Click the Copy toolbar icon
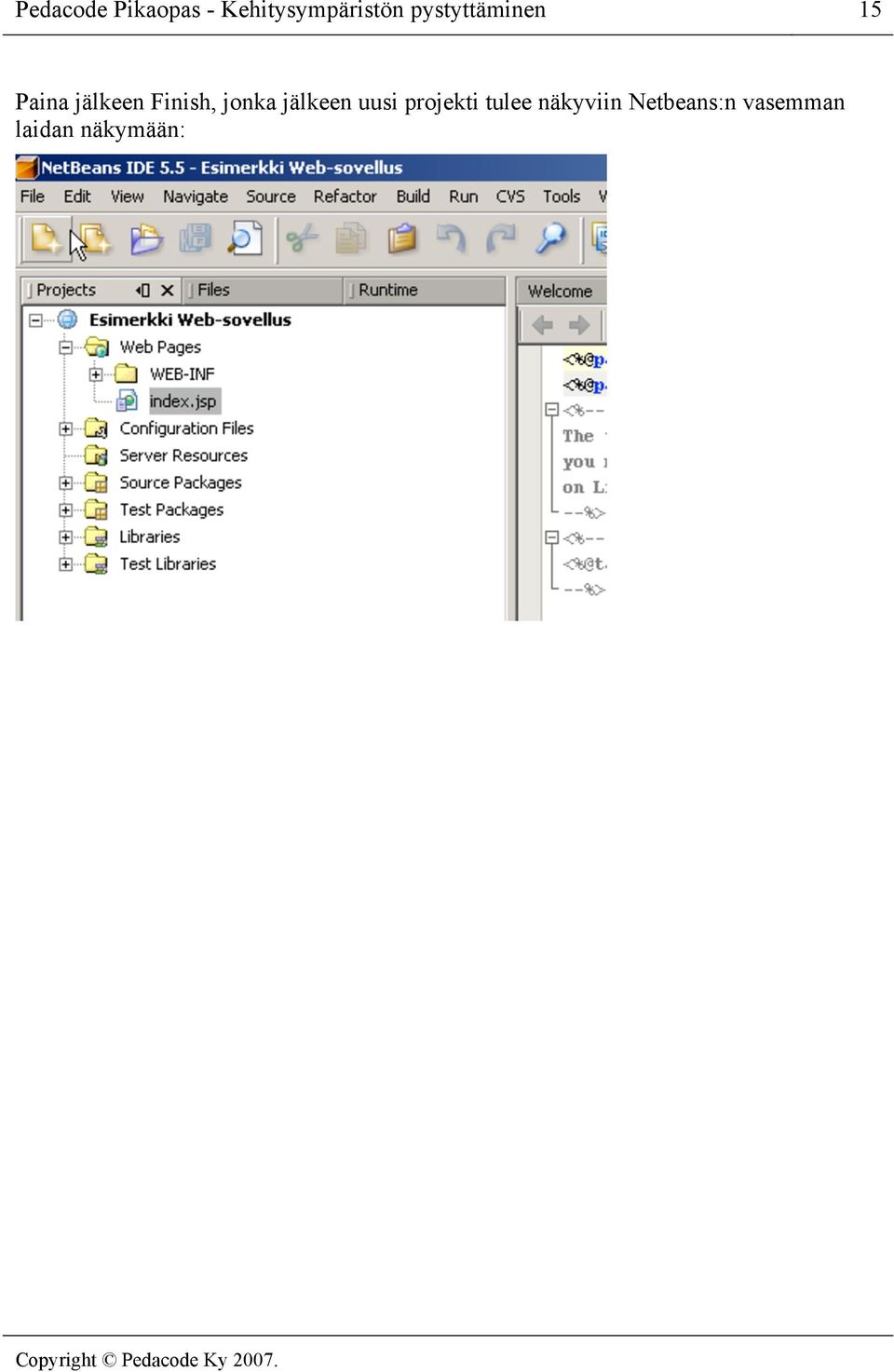The image size is (894, 1372). [351, 239]
